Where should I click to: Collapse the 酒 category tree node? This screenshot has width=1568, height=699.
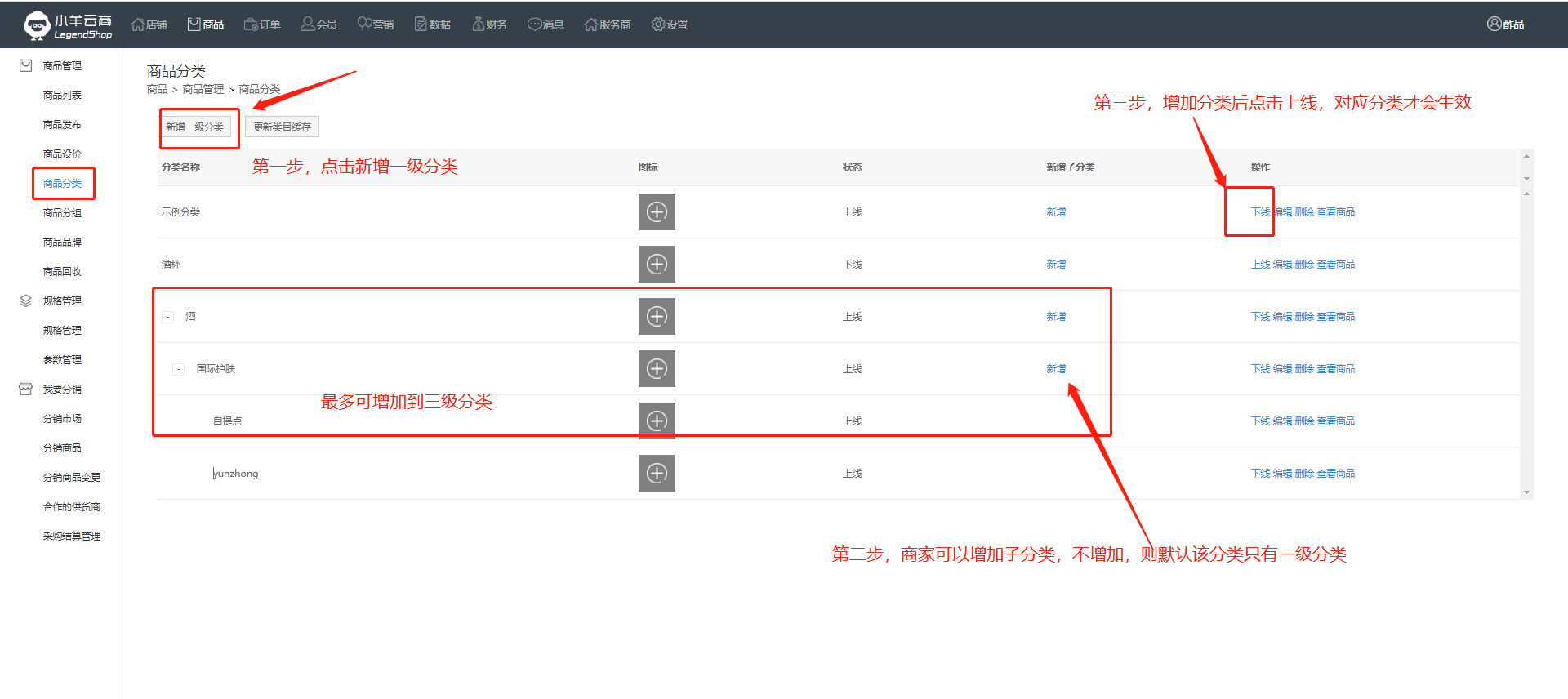click(168, 317)
